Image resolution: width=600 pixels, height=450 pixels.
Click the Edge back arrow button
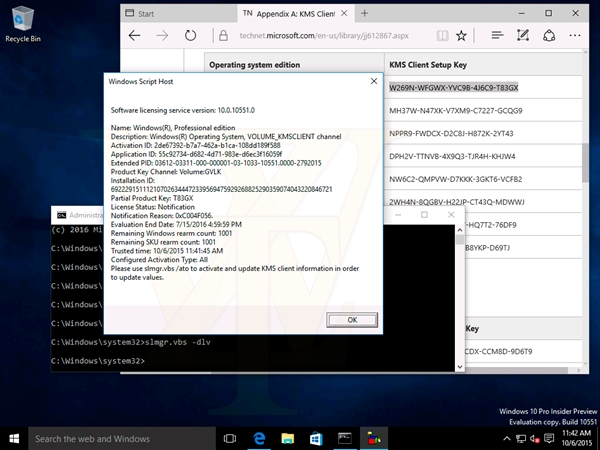(x=135, y=35)
